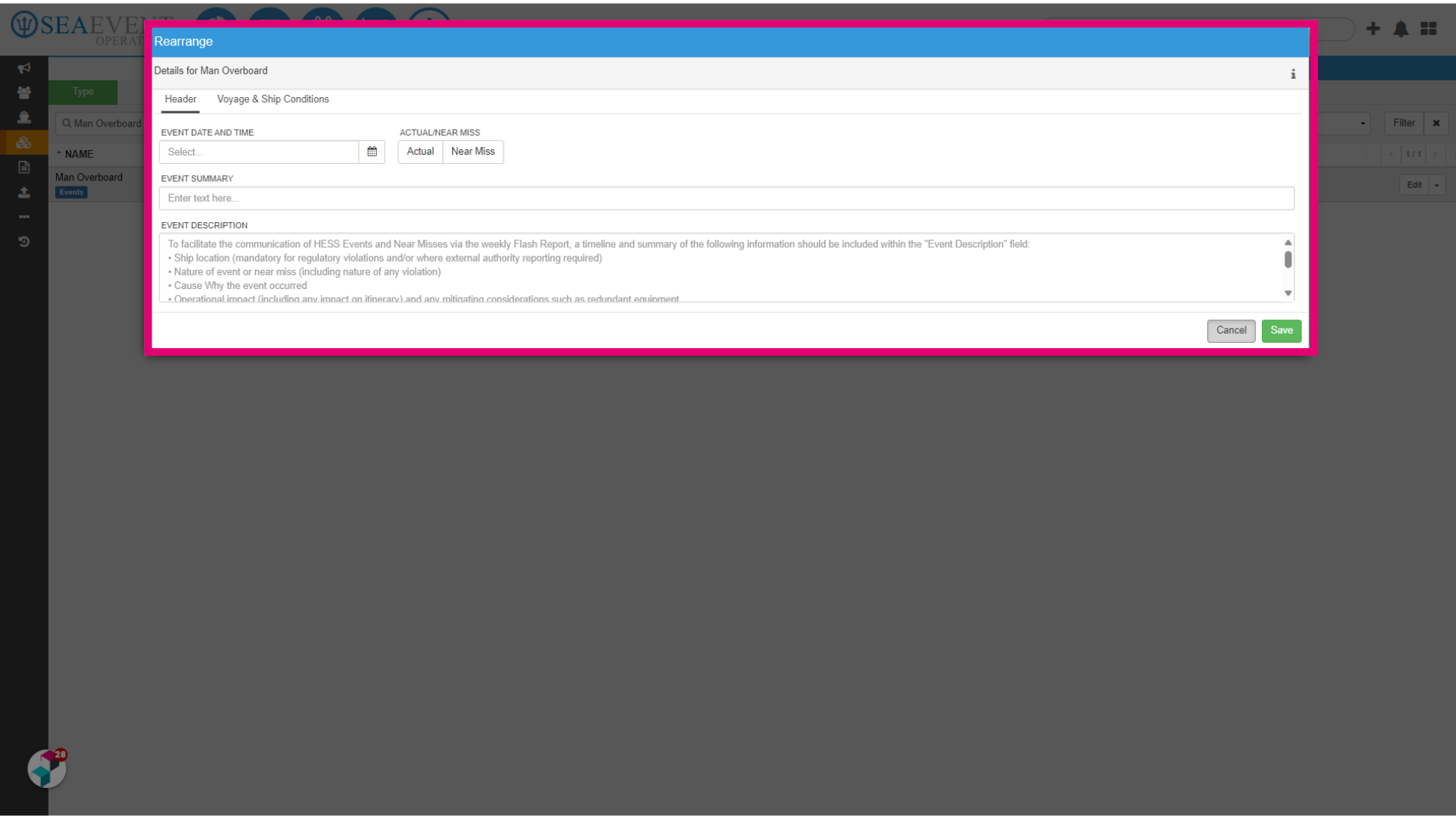Click the Man Overboard search box
This screenshot has width=1456, height=819.
pyautogui.click(x=100, y=124)
